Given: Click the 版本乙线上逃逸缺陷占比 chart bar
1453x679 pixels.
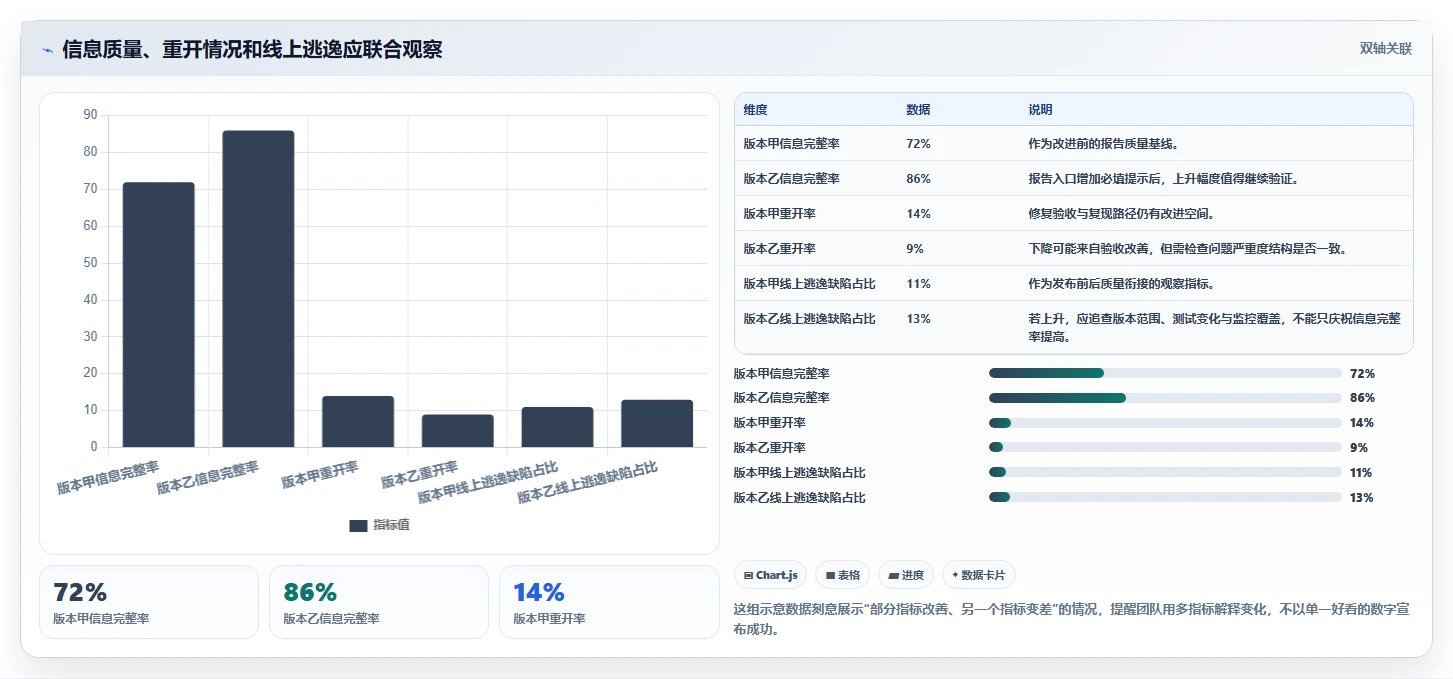Looking at the screenshot, I should tap(657, 424).
